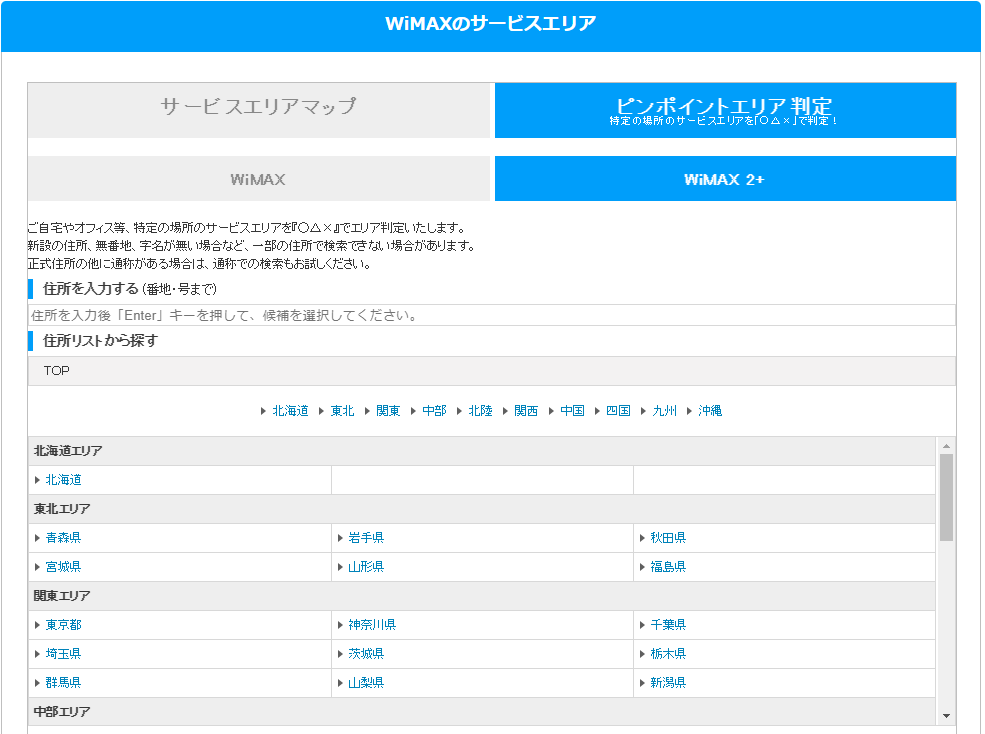
Task: Open 北海道 prefecture in the list
Action: pos(63,479)
